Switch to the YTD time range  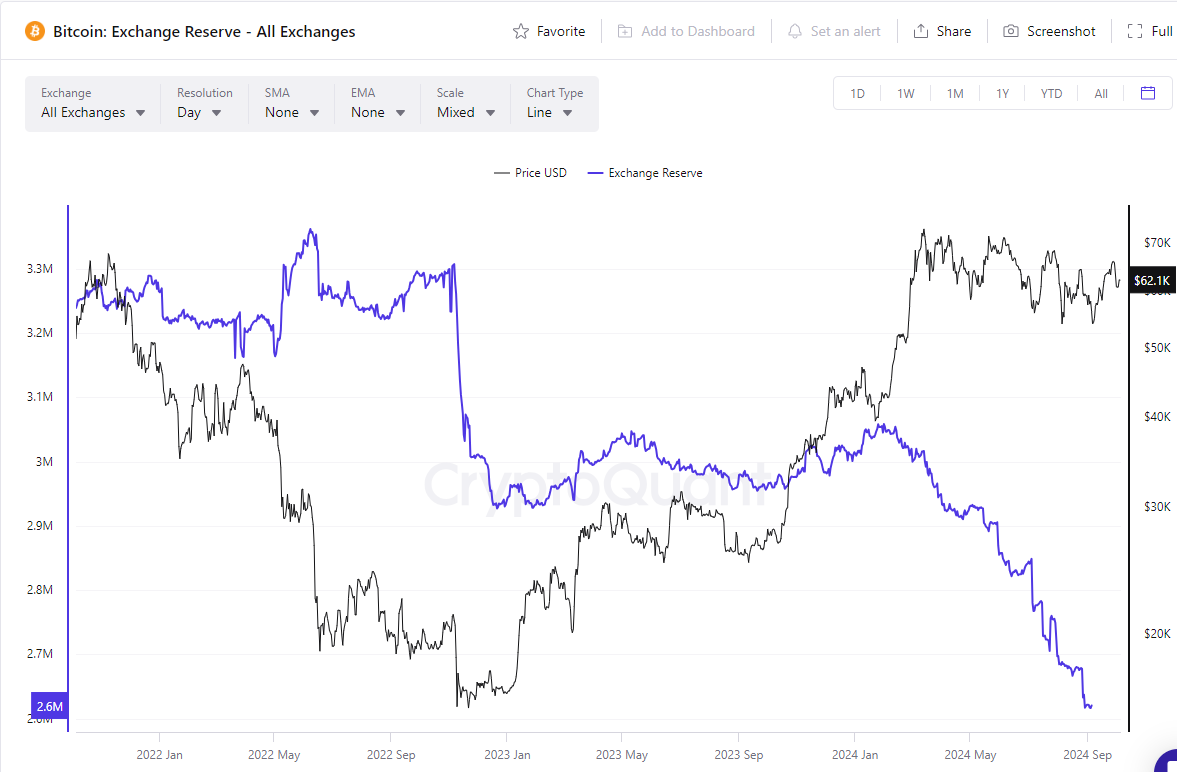pyautogui.click(x=1051, y=94)
